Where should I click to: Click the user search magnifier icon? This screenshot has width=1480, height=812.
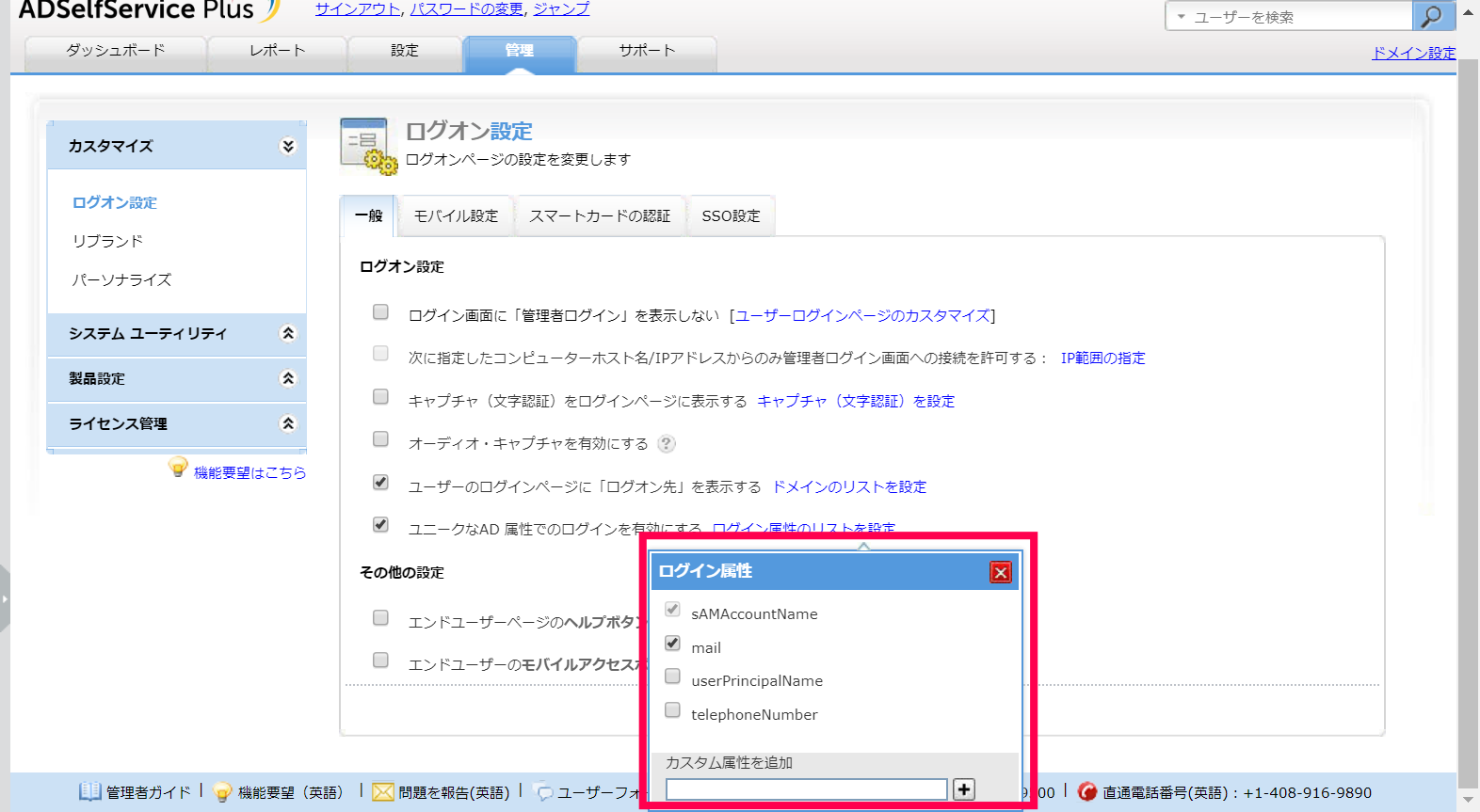(x=1432, y=16)
